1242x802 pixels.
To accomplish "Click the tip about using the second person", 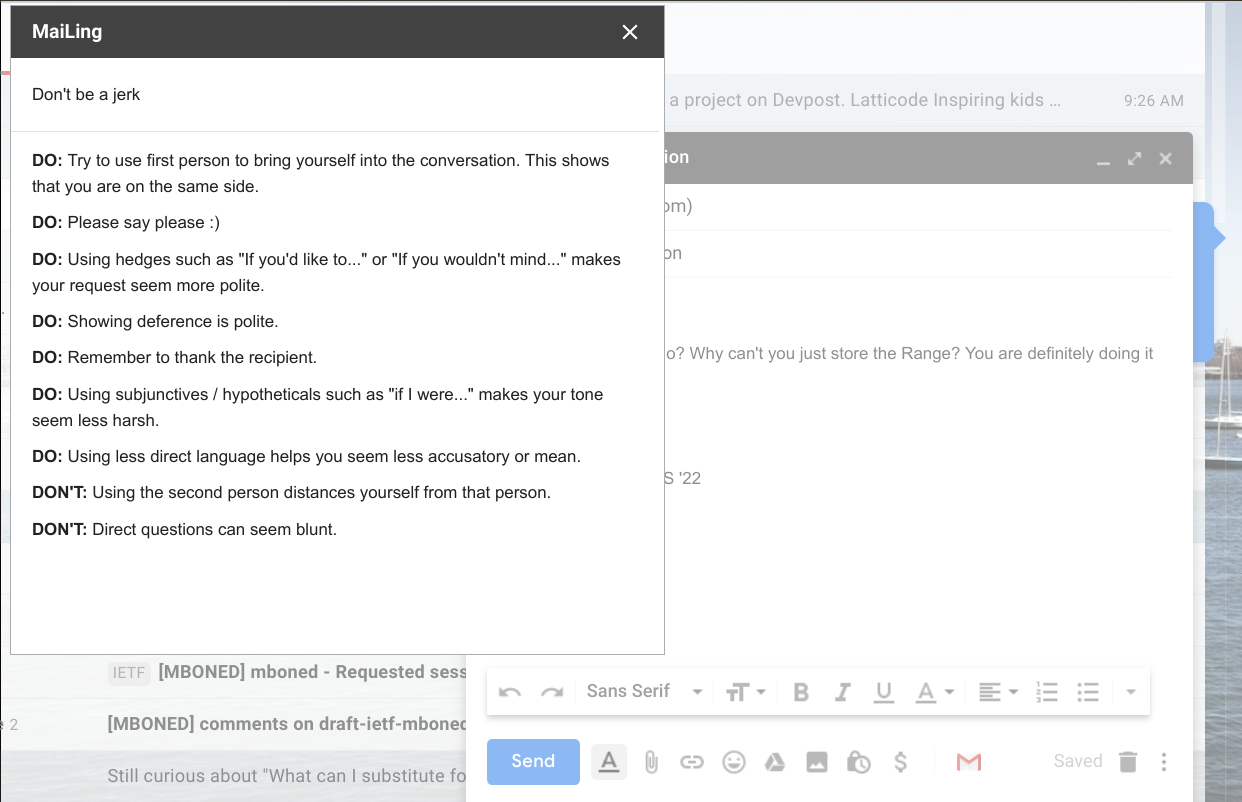I will [x=291, y=493].
